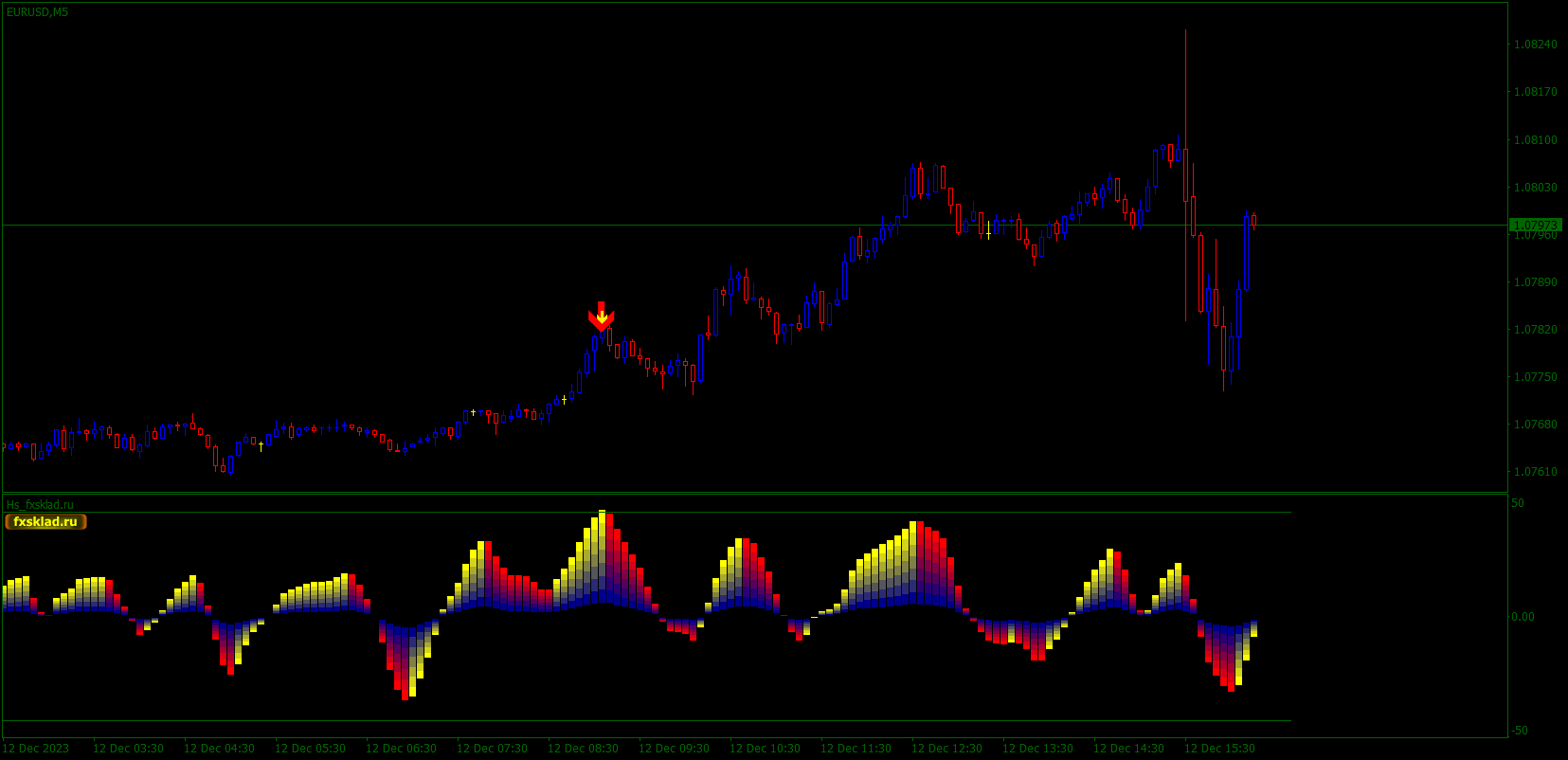Click the indicator scale value 0.00
Image resolution: width=1568 pixels, height=760 pixels.
(x=1523, y=617)
